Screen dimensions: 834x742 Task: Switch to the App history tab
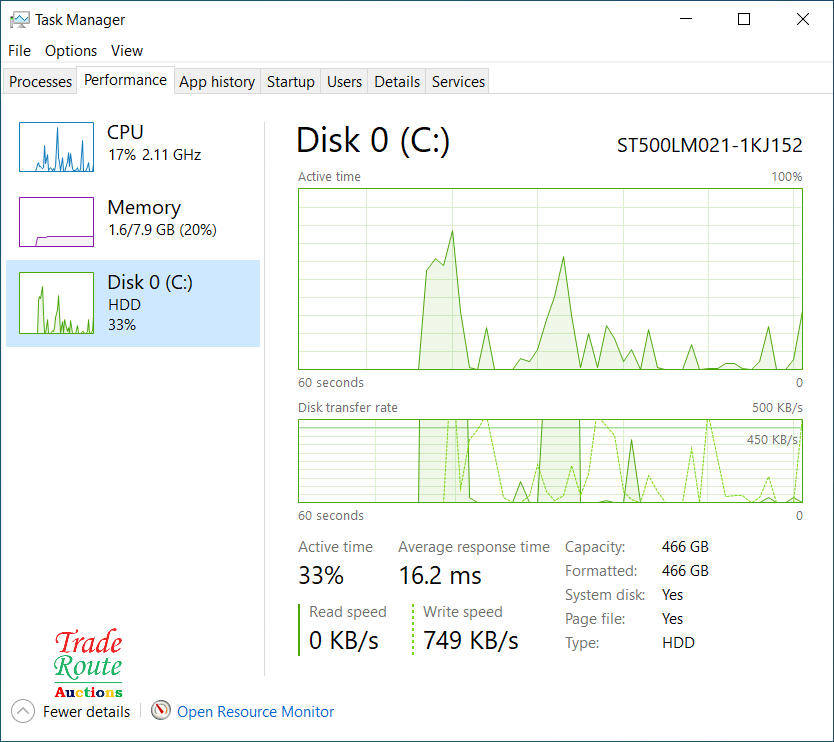click(217, 82)
